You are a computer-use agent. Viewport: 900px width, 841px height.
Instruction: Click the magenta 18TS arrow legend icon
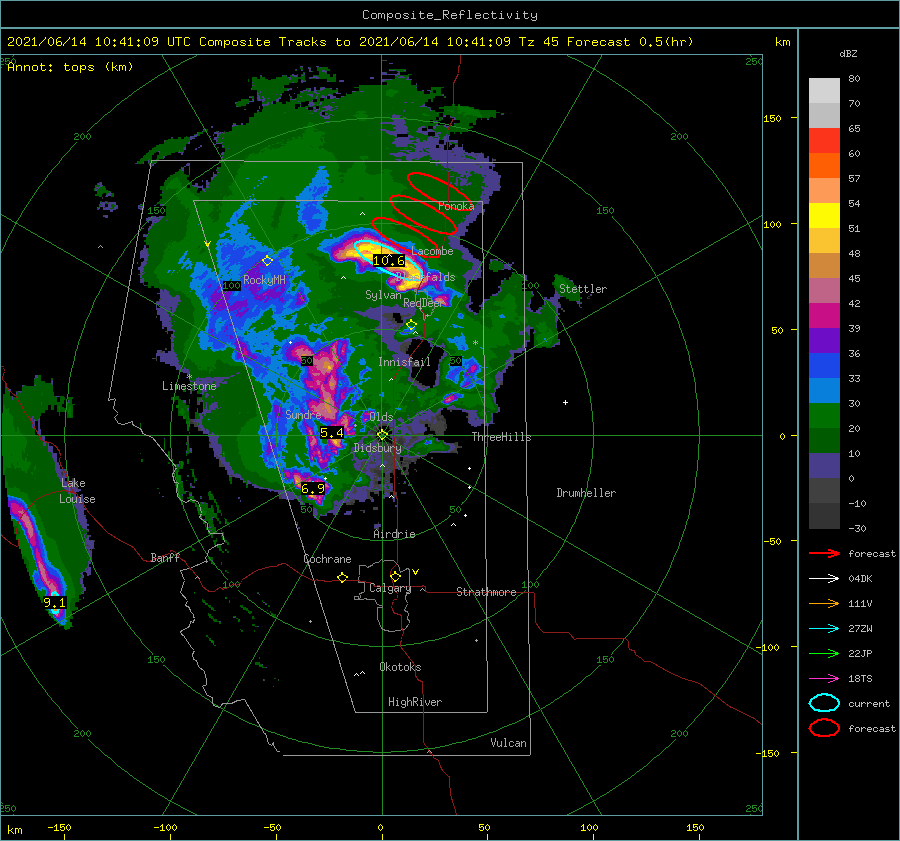click(824, 679)
